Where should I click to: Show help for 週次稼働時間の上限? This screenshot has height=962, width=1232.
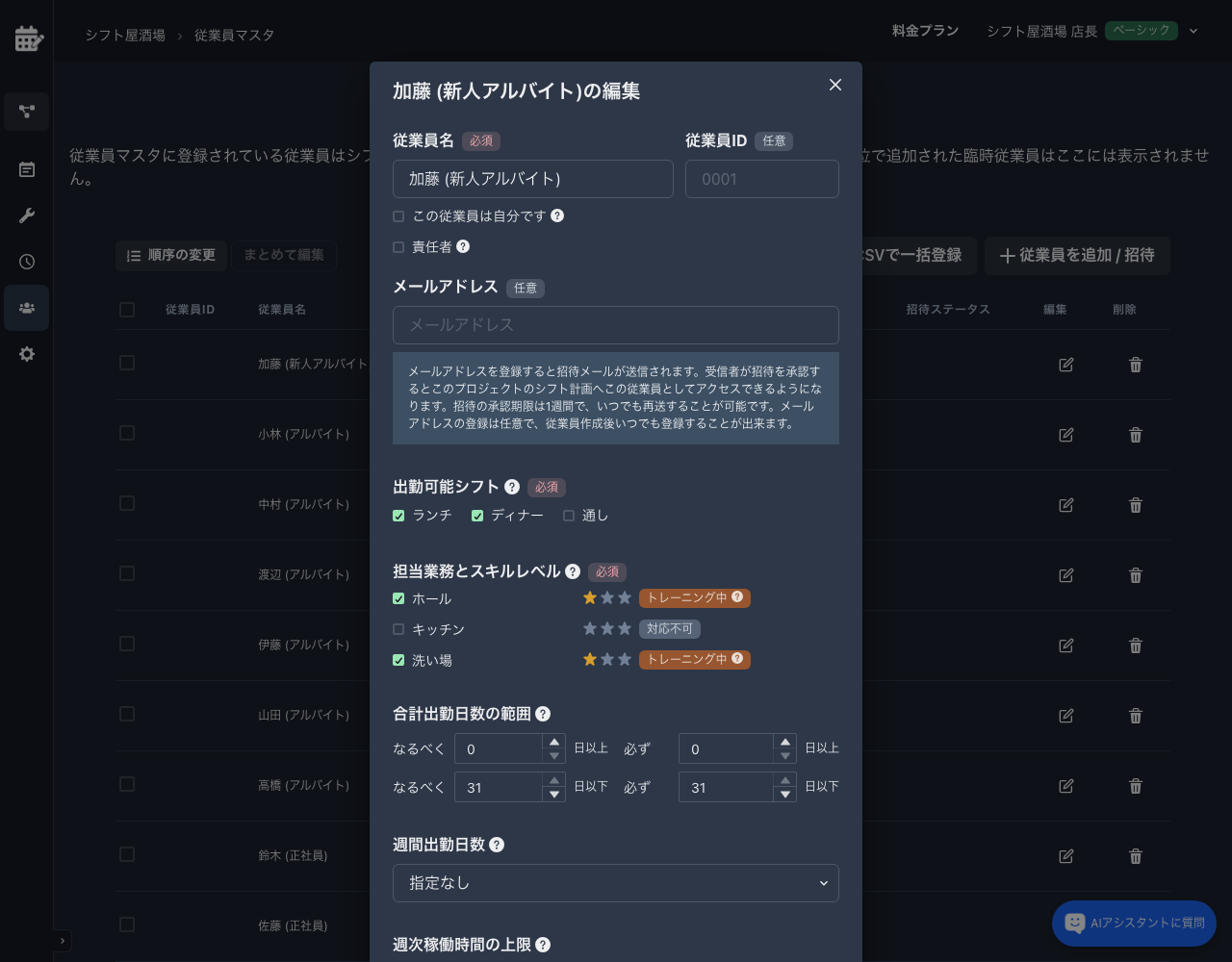pyautogui.click(x=543, y=945)
